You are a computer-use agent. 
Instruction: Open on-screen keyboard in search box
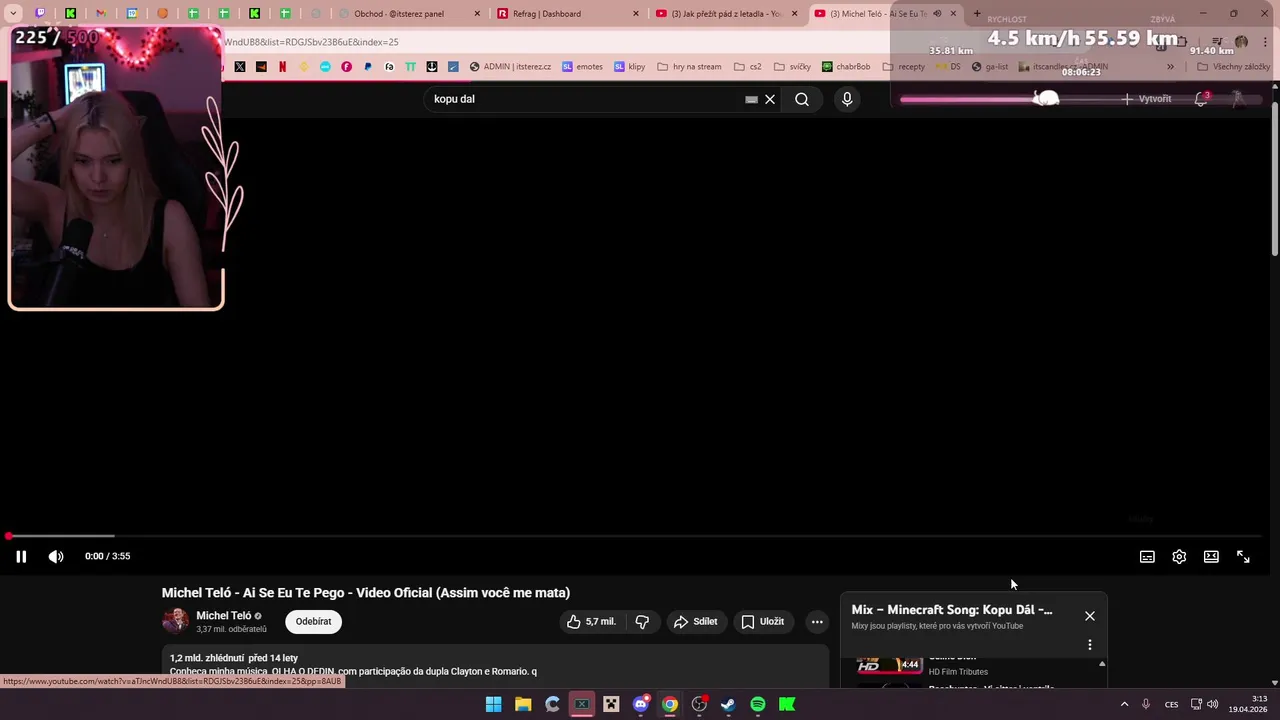(751, 99)
